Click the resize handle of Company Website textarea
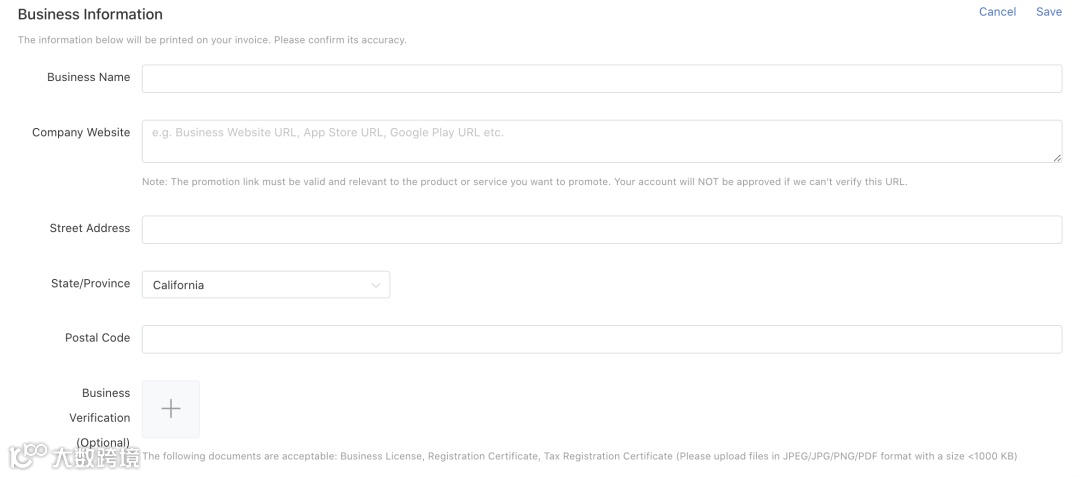The image size is (1080, 477). tap(1057, 158)
